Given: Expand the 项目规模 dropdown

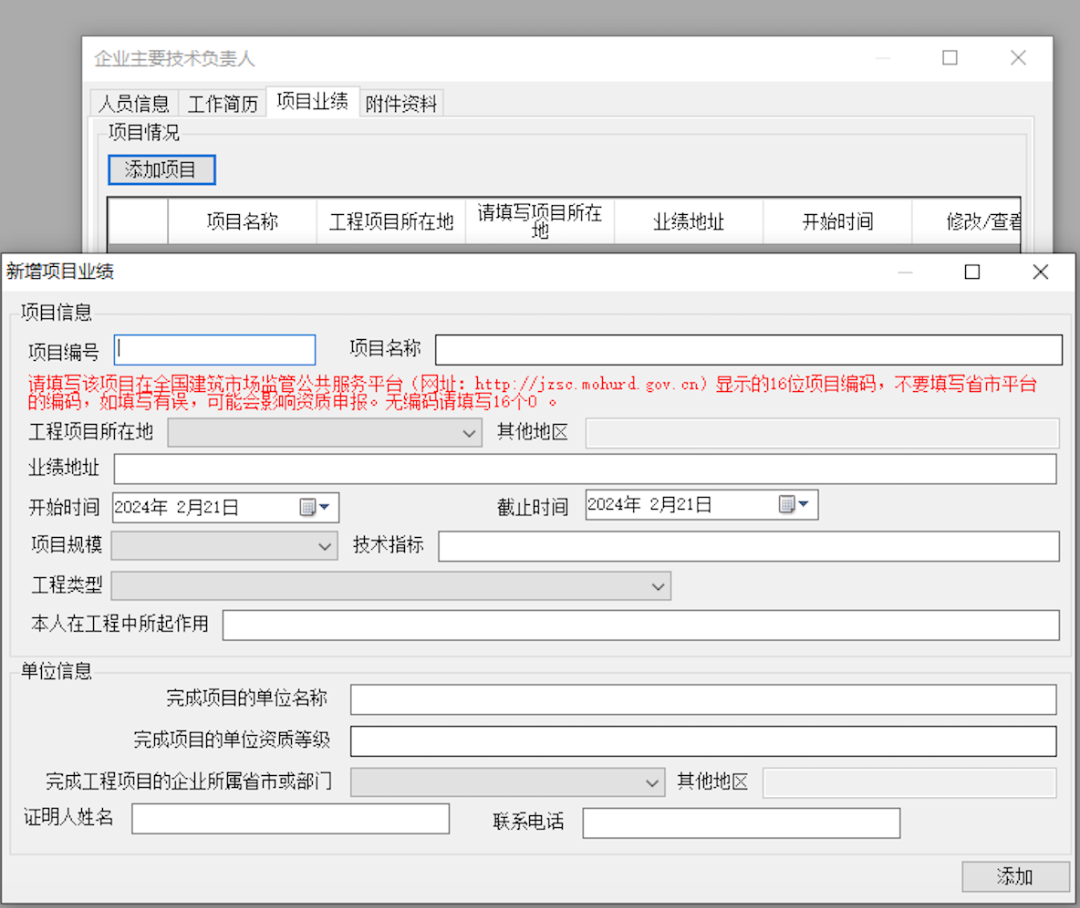Looking at the screenshot, I should pos(325,546).
